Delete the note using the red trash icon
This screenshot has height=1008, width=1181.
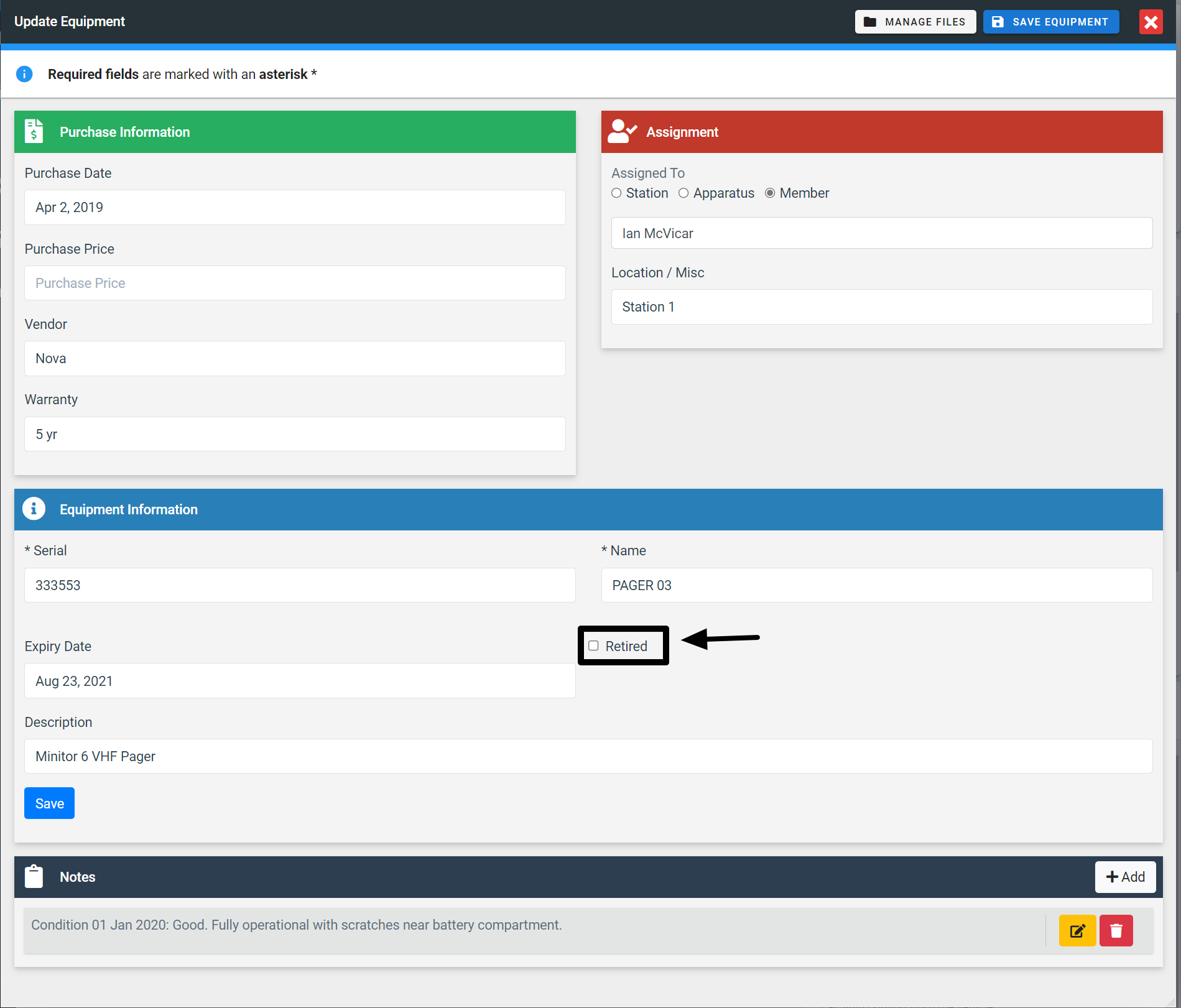point(1116,930)
